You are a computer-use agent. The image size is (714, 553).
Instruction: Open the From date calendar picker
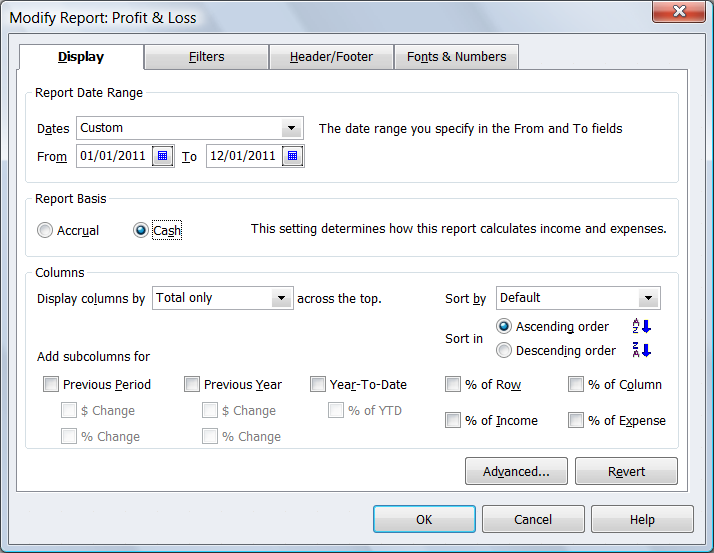pos(163,156)
